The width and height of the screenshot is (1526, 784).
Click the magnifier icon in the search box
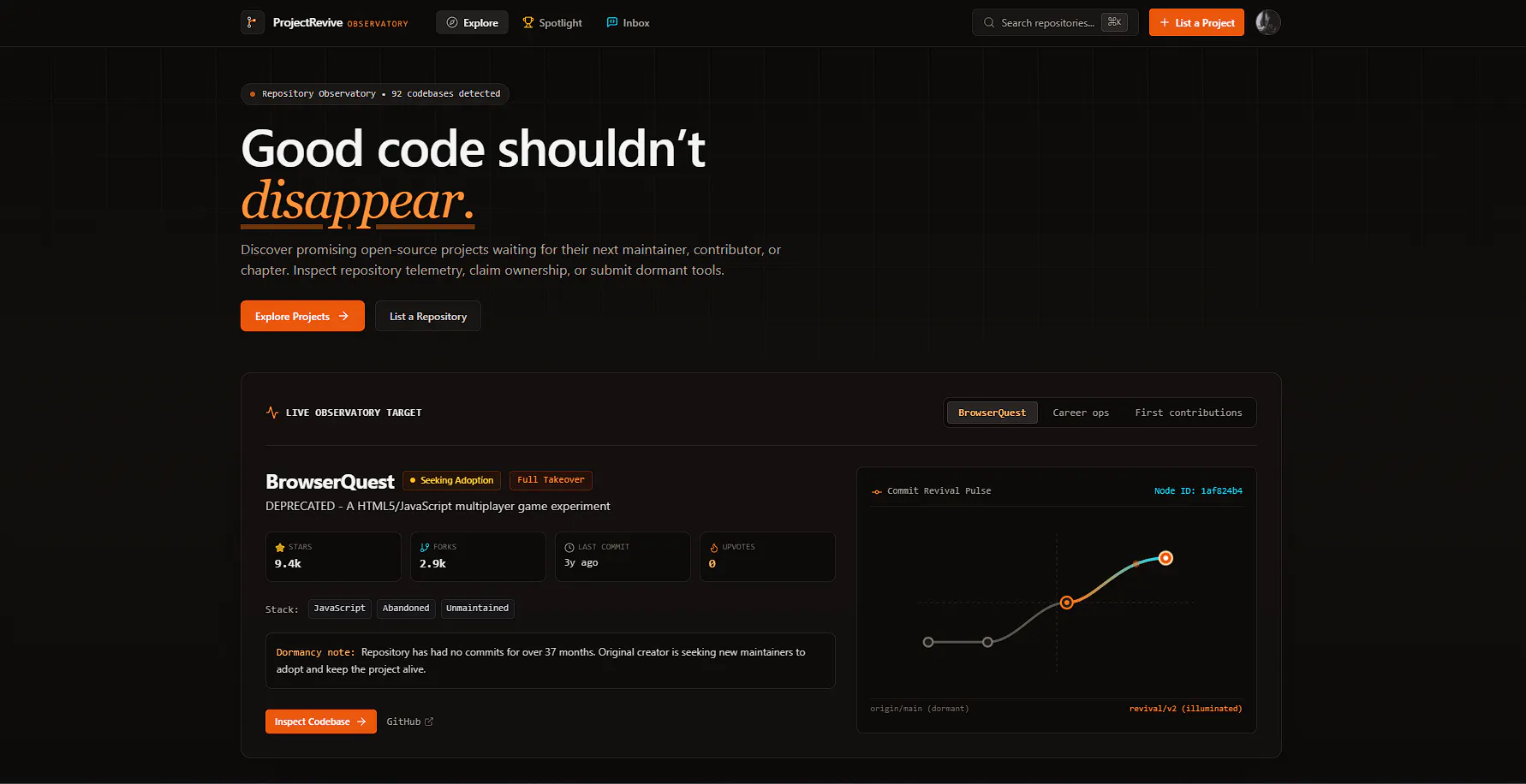point(989,23)
